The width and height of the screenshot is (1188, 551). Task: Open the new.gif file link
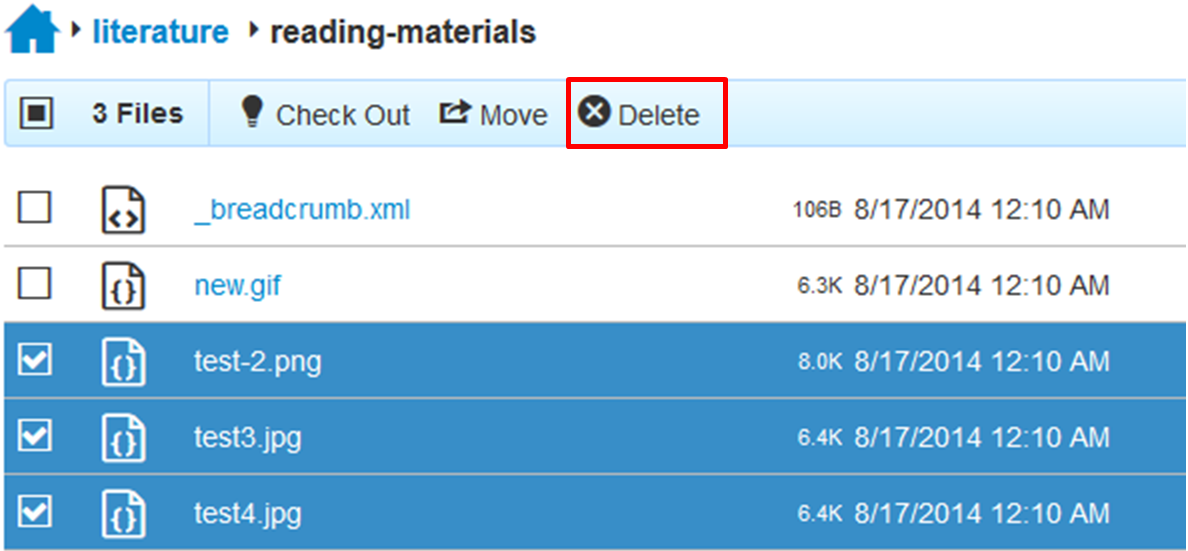237,286
